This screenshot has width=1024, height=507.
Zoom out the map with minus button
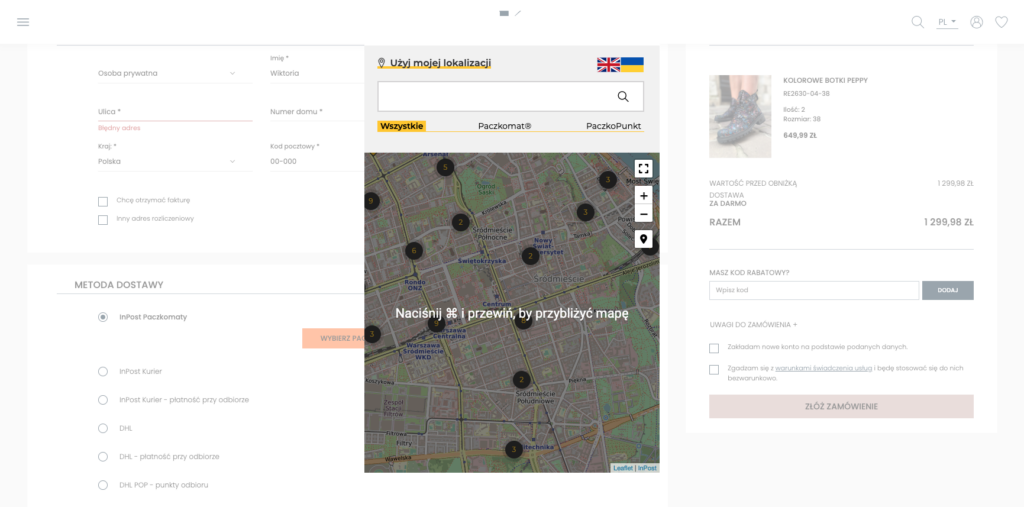pyautogui.click(x=643, y=214)
